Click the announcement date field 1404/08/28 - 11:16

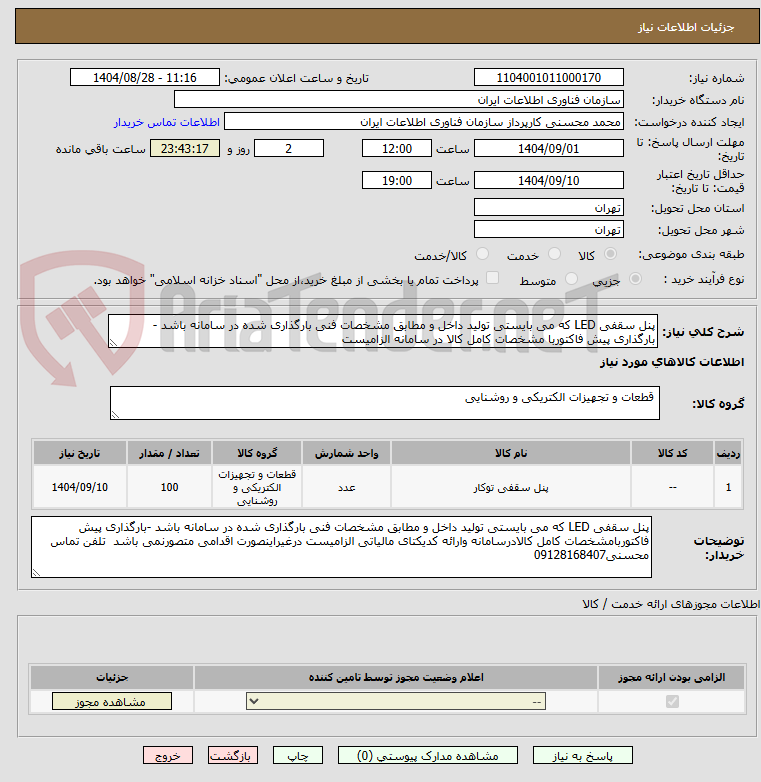point(145,78)
